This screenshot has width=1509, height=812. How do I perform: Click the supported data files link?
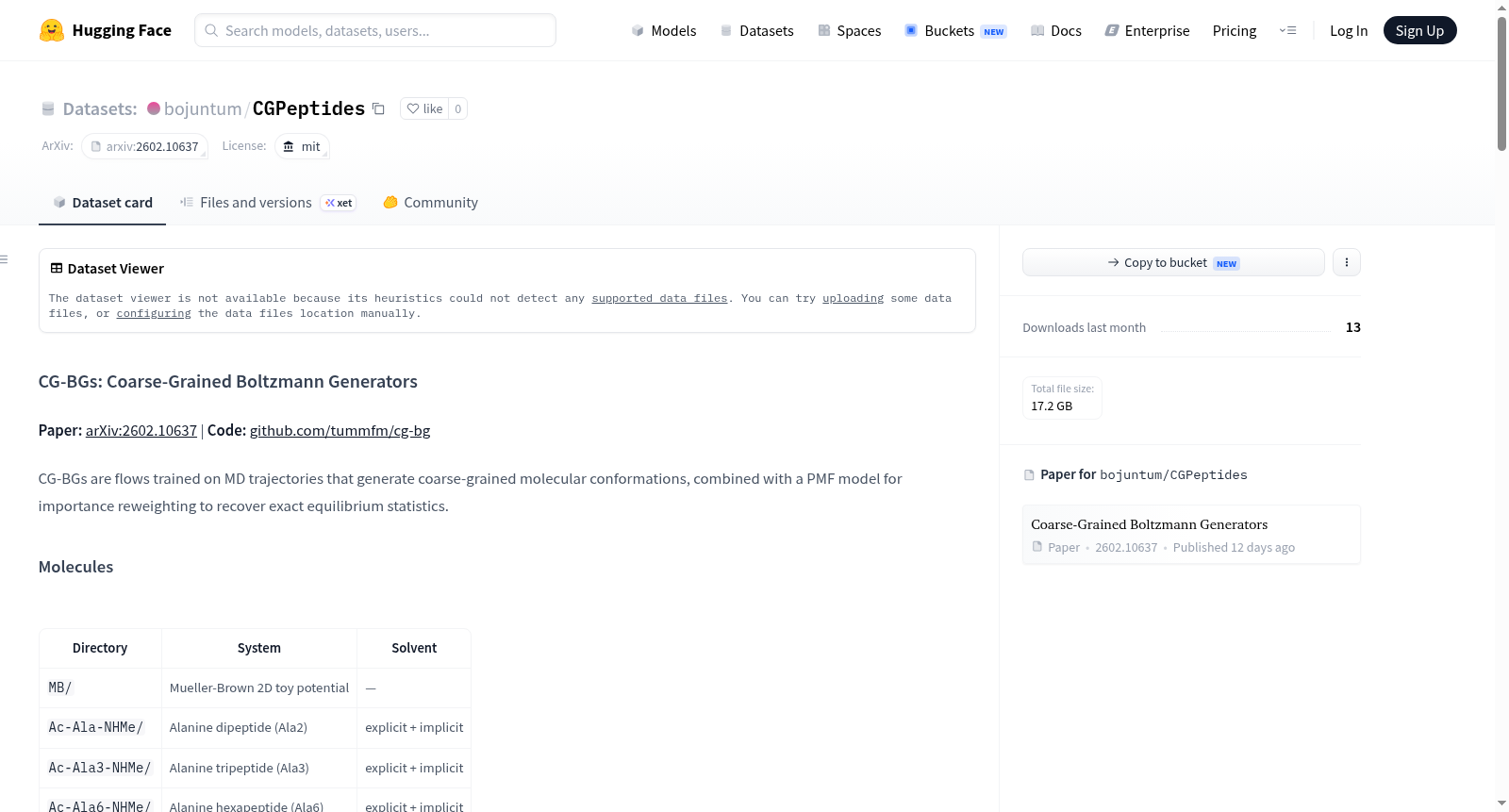(659, 298)
